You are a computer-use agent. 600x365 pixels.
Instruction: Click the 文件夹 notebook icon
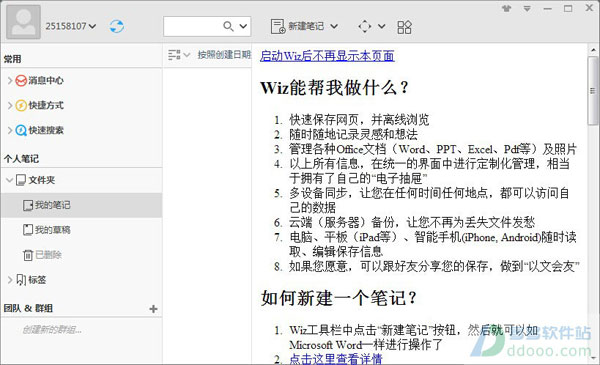pos(21,180)
